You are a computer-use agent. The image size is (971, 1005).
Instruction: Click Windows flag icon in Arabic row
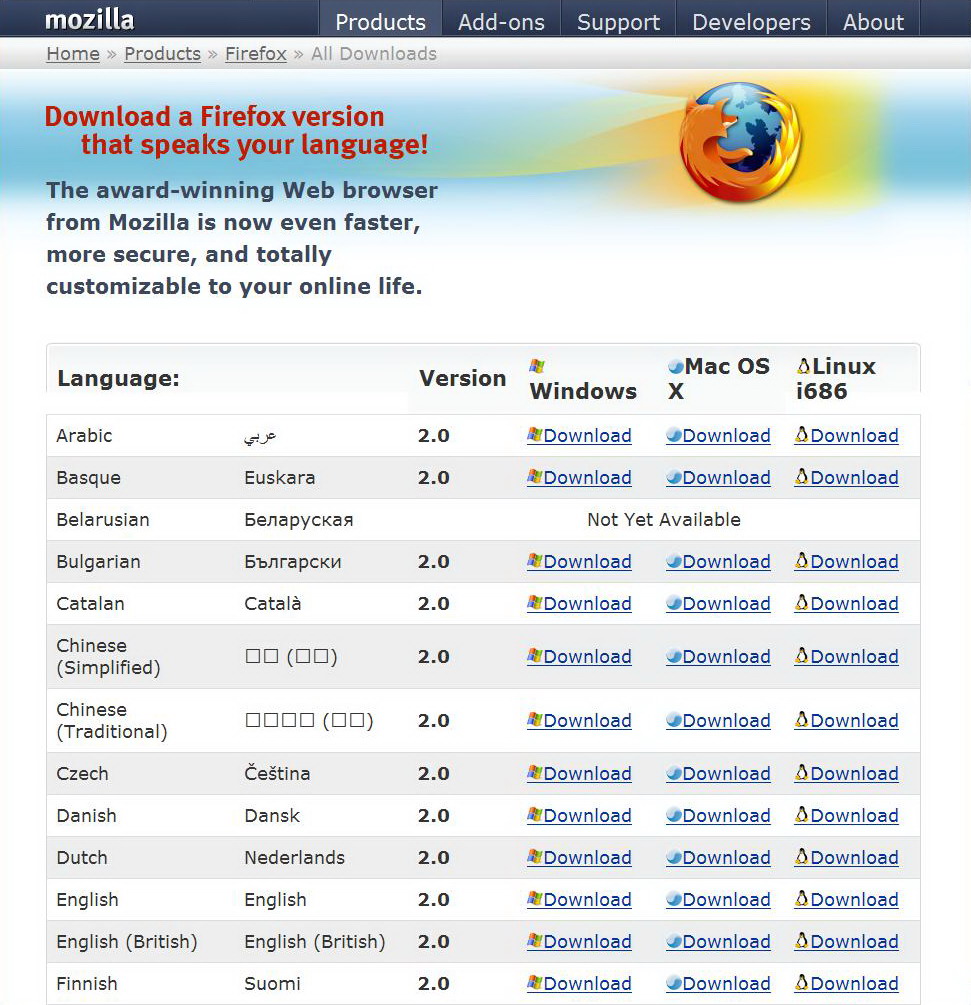click(535, 435)
